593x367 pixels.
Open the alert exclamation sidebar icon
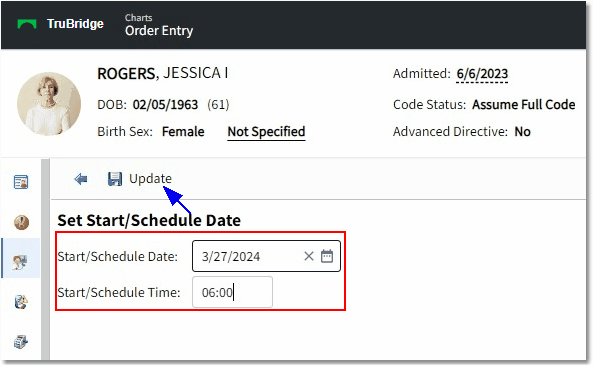click(21, 222)
